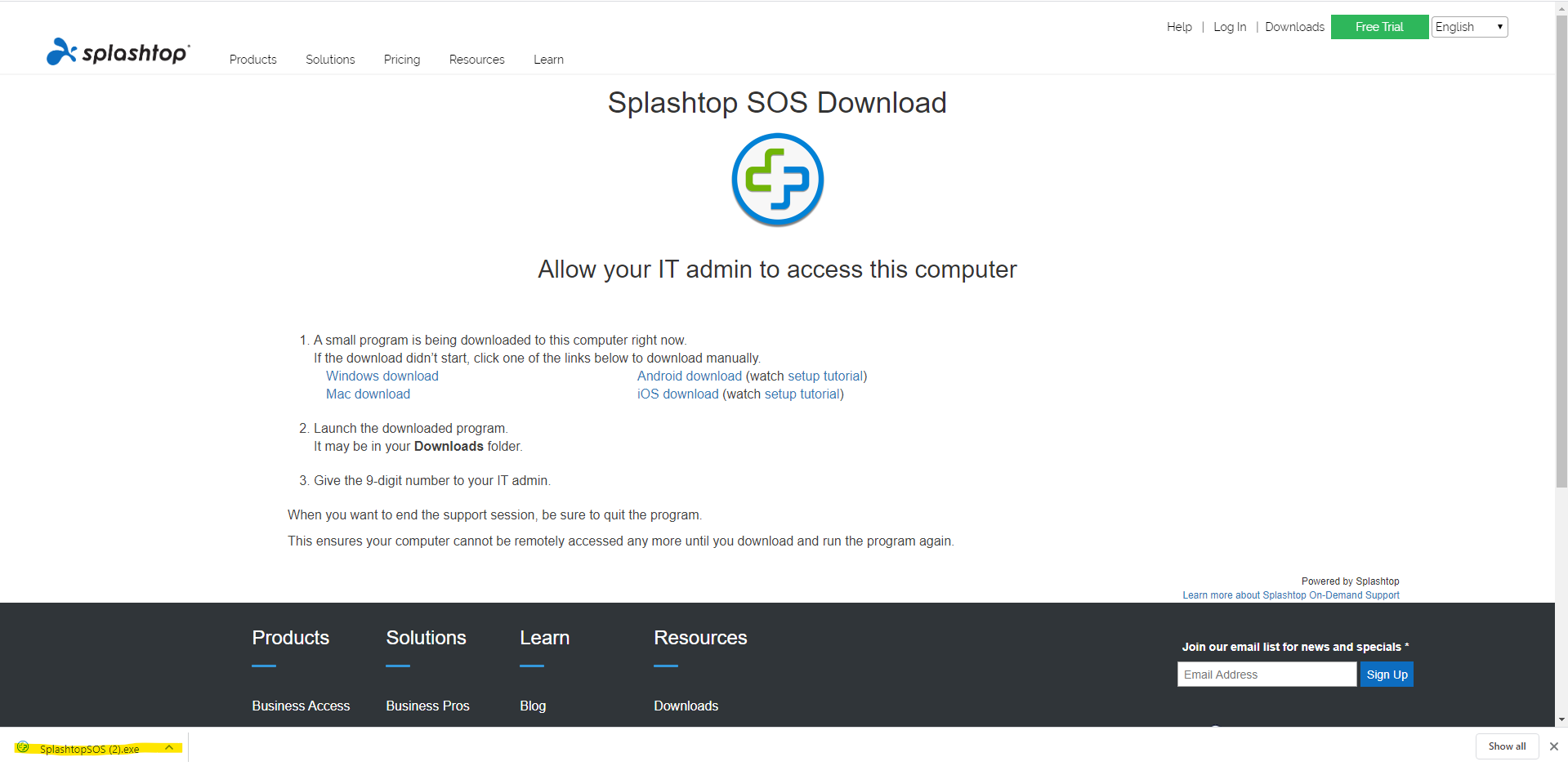Open the Products menu
The image size is (1568, 766).
tap(252, 60)
